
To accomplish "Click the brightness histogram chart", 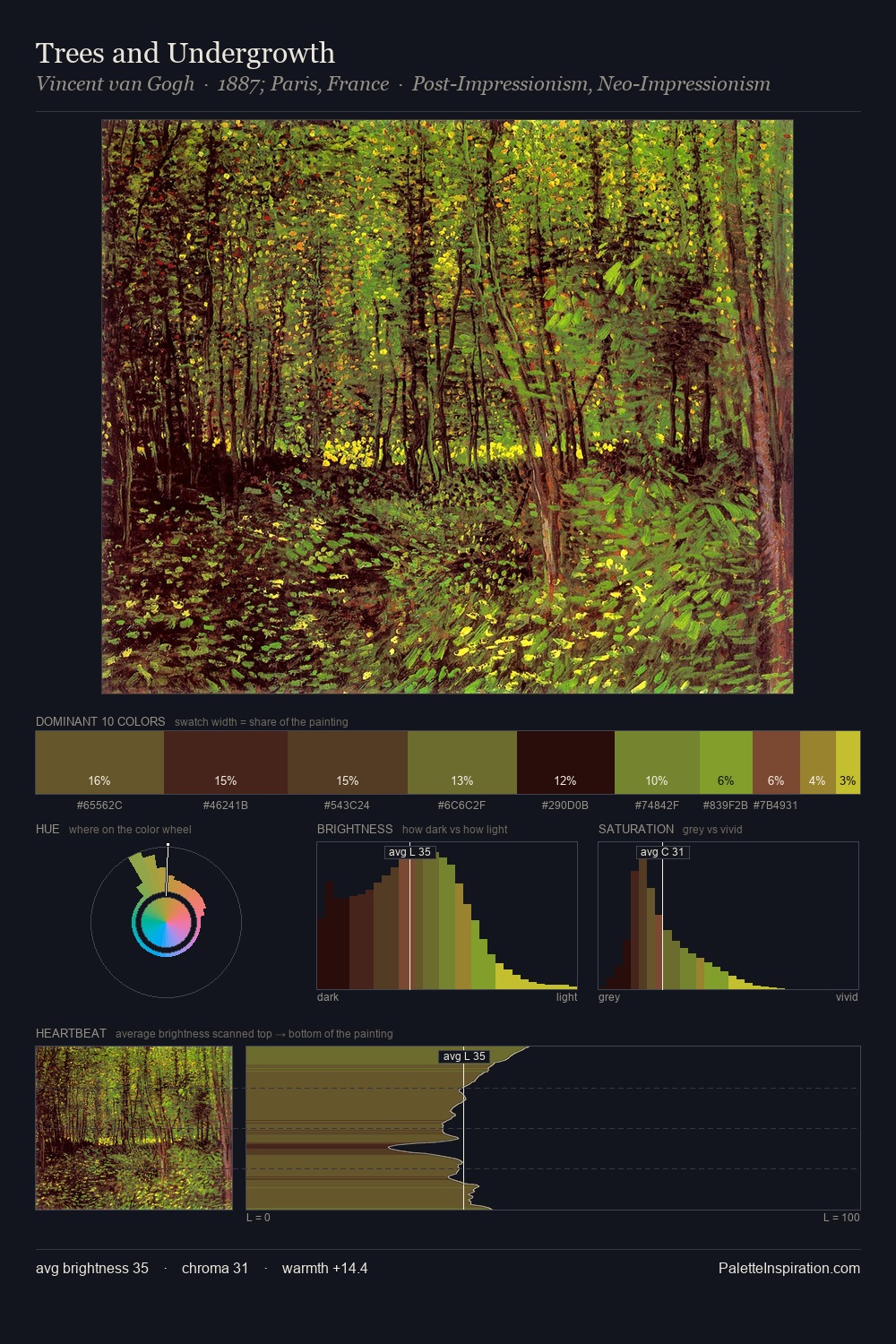I will coord(447,916).
